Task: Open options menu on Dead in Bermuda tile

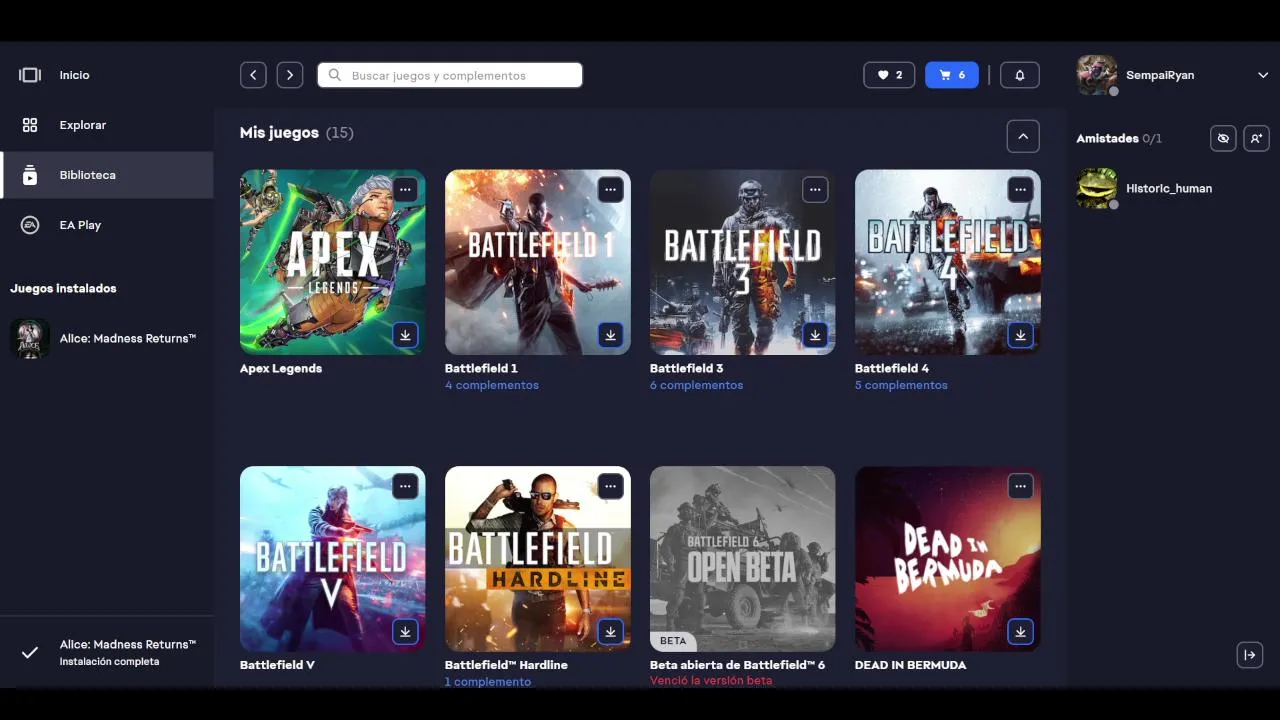Action: coord(1020,487)
